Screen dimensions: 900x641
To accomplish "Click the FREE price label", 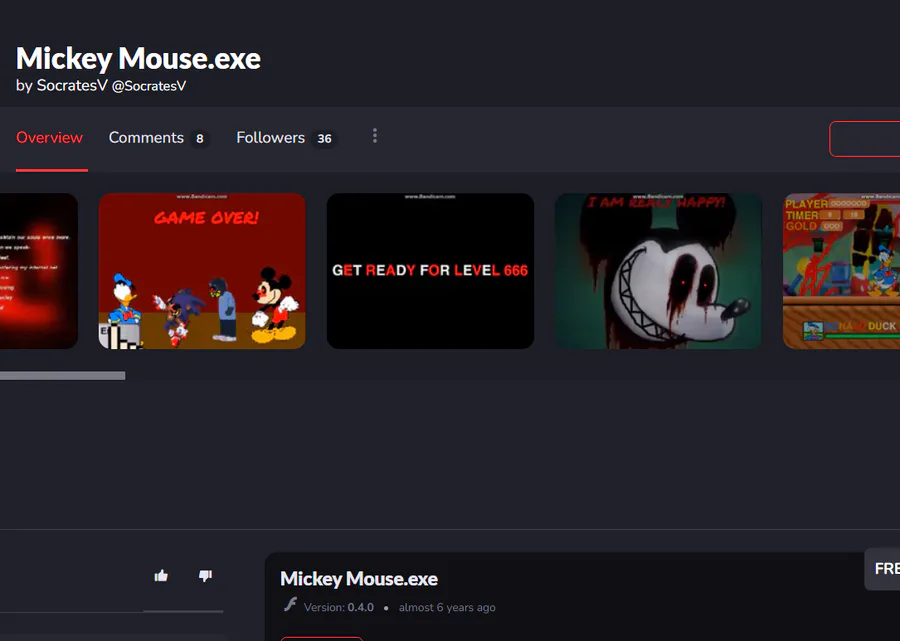I will (882, 569).
